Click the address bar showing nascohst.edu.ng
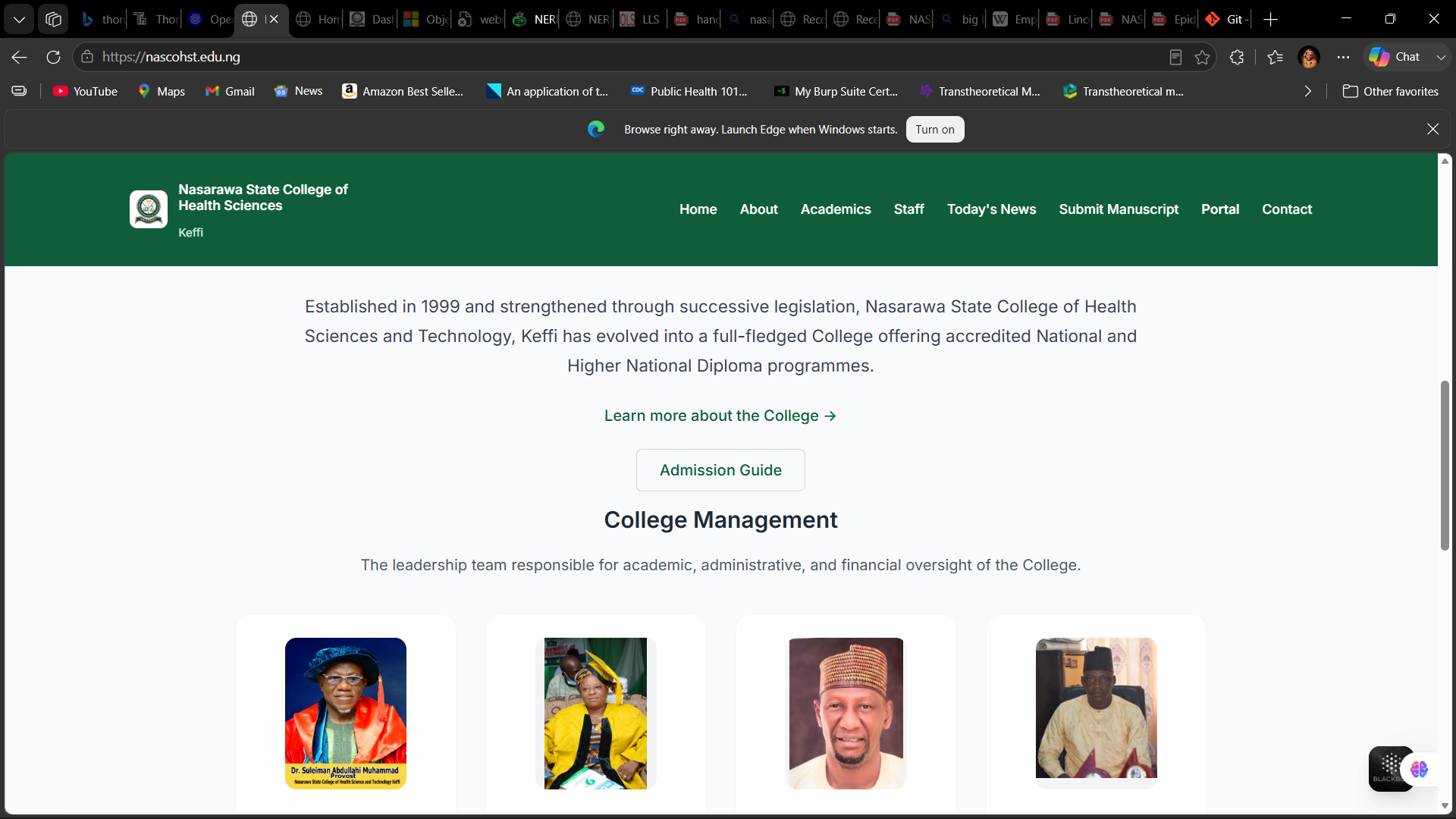Screen dimensions: 1456x819 629,57
